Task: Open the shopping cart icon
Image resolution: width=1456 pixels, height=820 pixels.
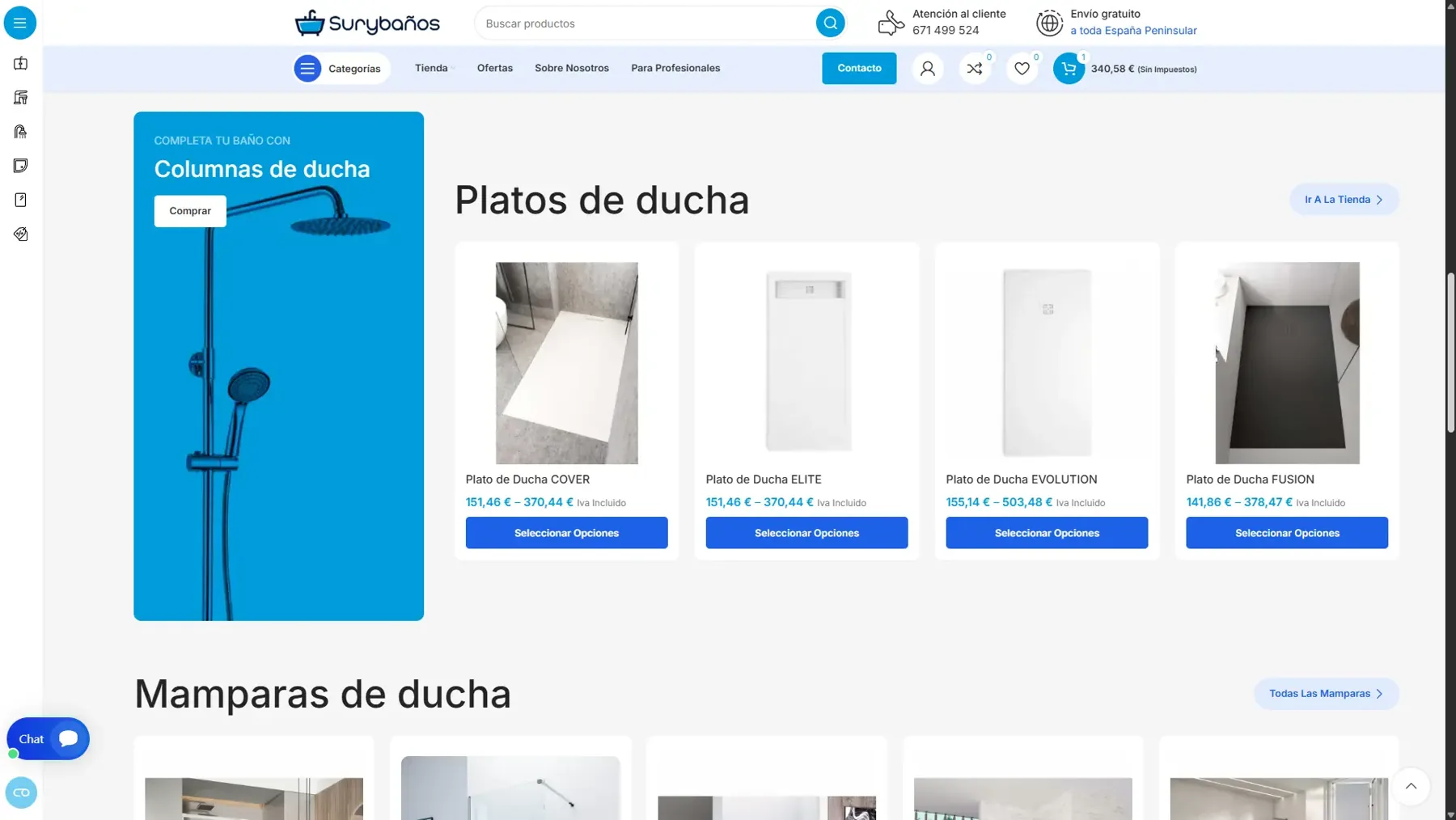Action: (x=1069, y=69)
